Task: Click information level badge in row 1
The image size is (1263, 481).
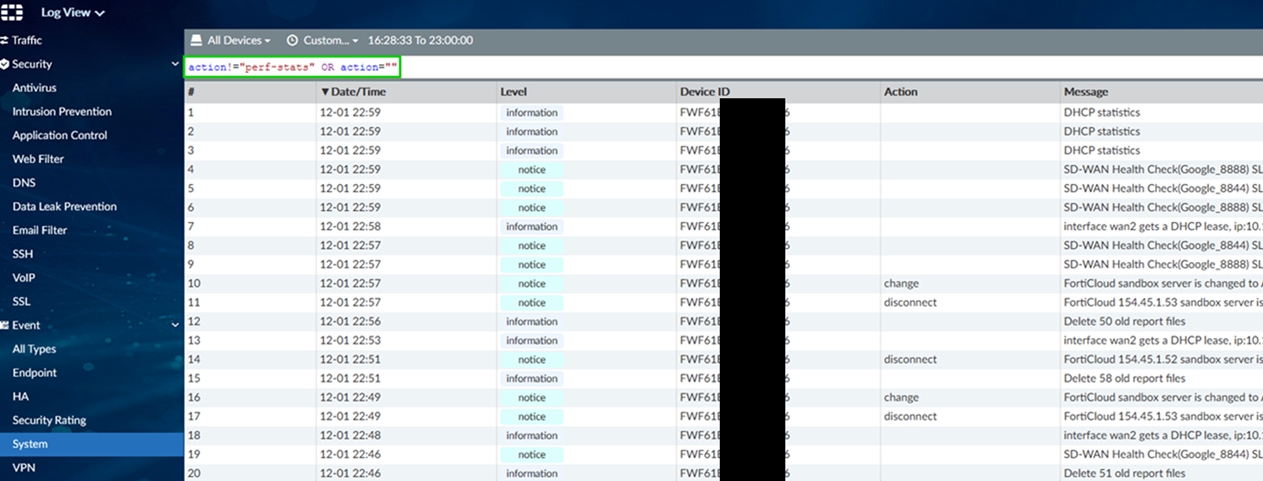Action: click(532, 113)
